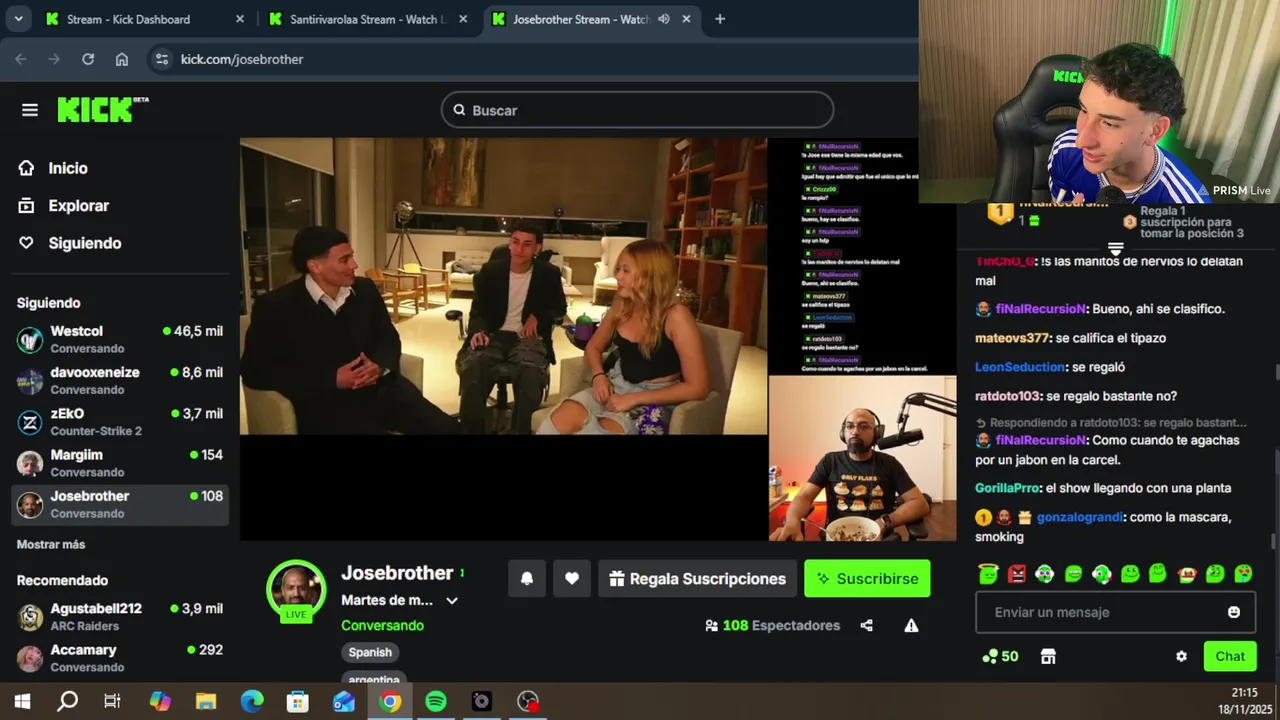Viewport: 1280px width, 720px height.
Task: Open Margiim channel from sidebar
Action: coord(120,462)
